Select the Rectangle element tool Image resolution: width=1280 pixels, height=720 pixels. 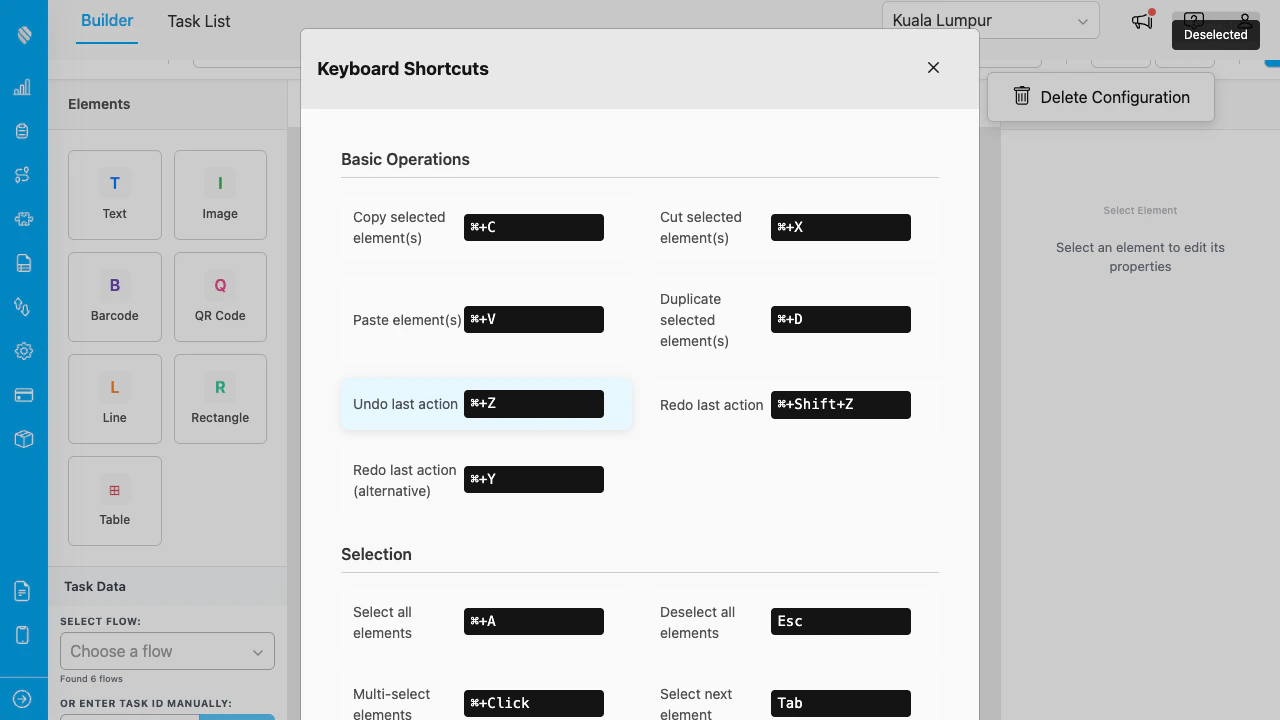pyautogui.click(x=220, y=399)
